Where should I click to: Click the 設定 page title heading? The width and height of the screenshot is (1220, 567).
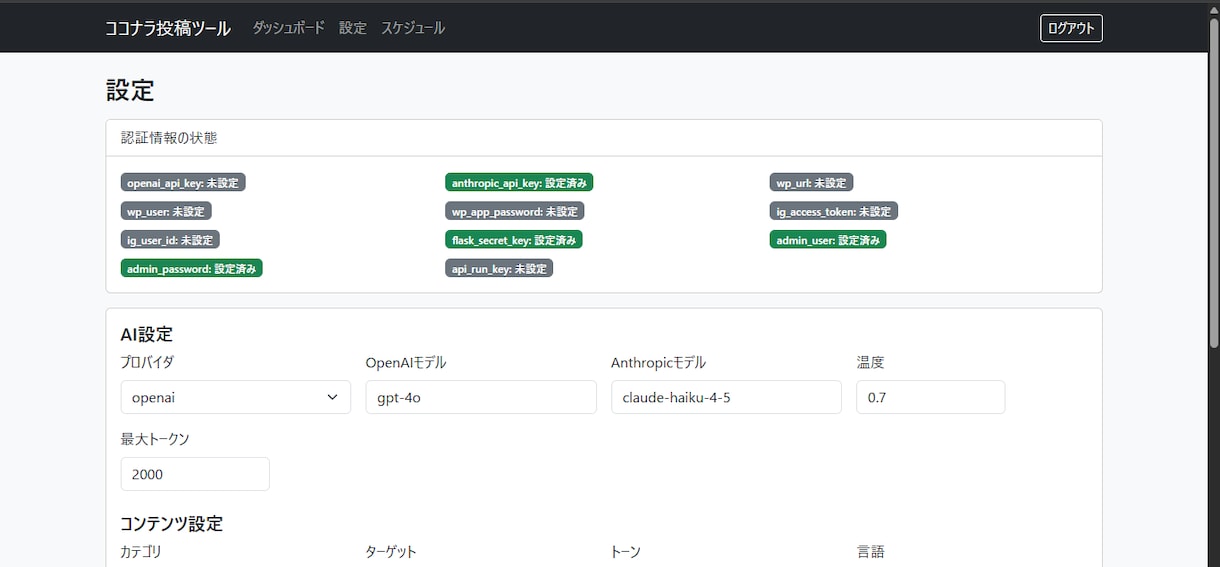tap(130, 90)
